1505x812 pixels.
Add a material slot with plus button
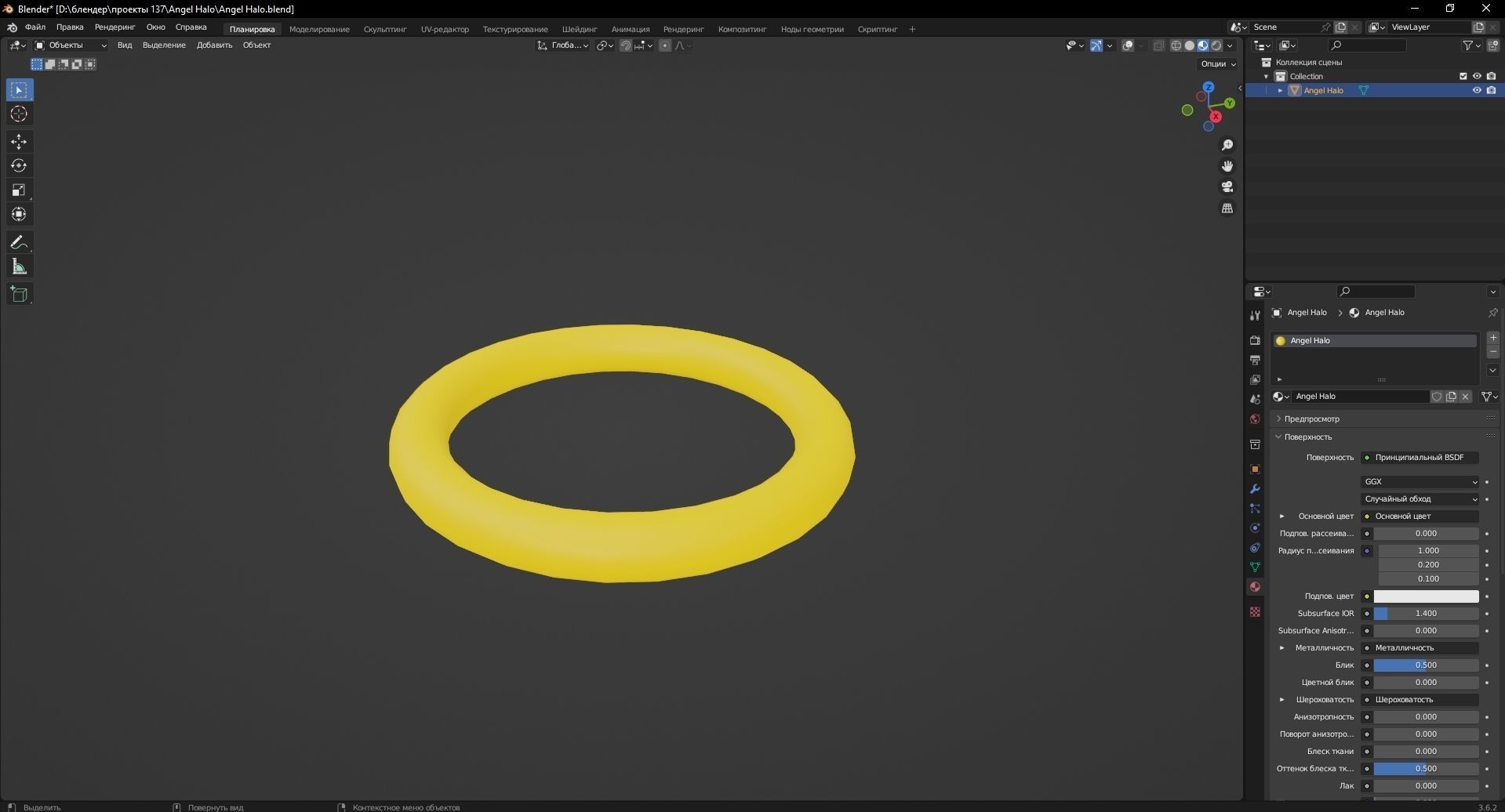(x=1493, y=338)
